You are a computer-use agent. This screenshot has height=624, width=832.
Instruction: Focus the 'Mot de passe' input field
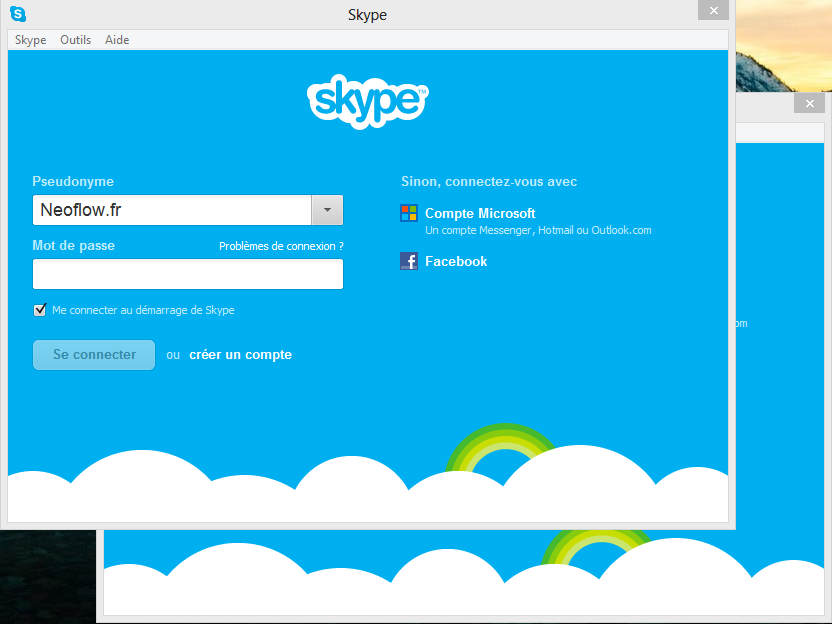(x=188, y=274)
